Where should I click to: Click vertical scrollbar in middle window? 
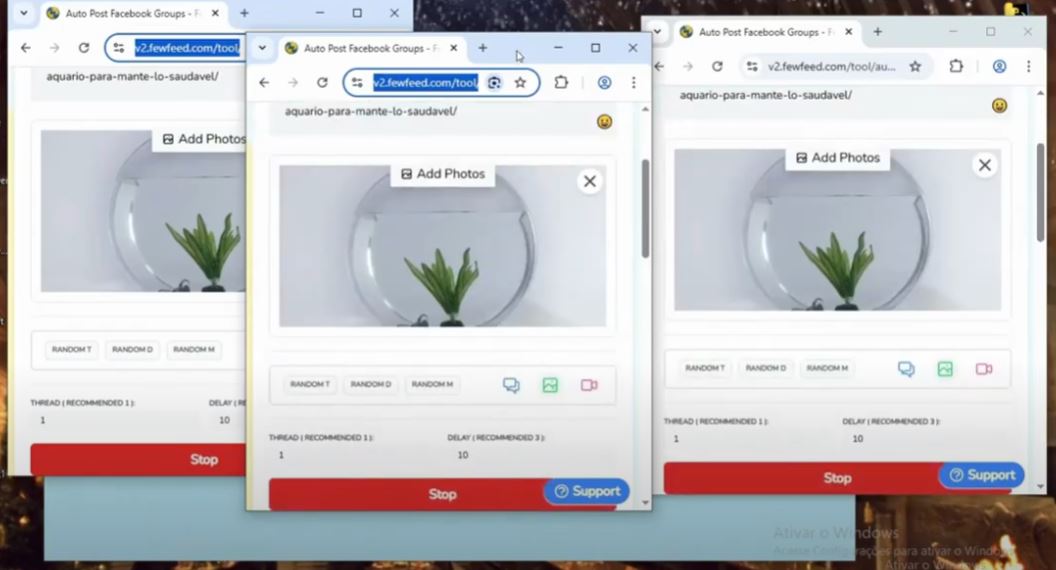[645, 209]
